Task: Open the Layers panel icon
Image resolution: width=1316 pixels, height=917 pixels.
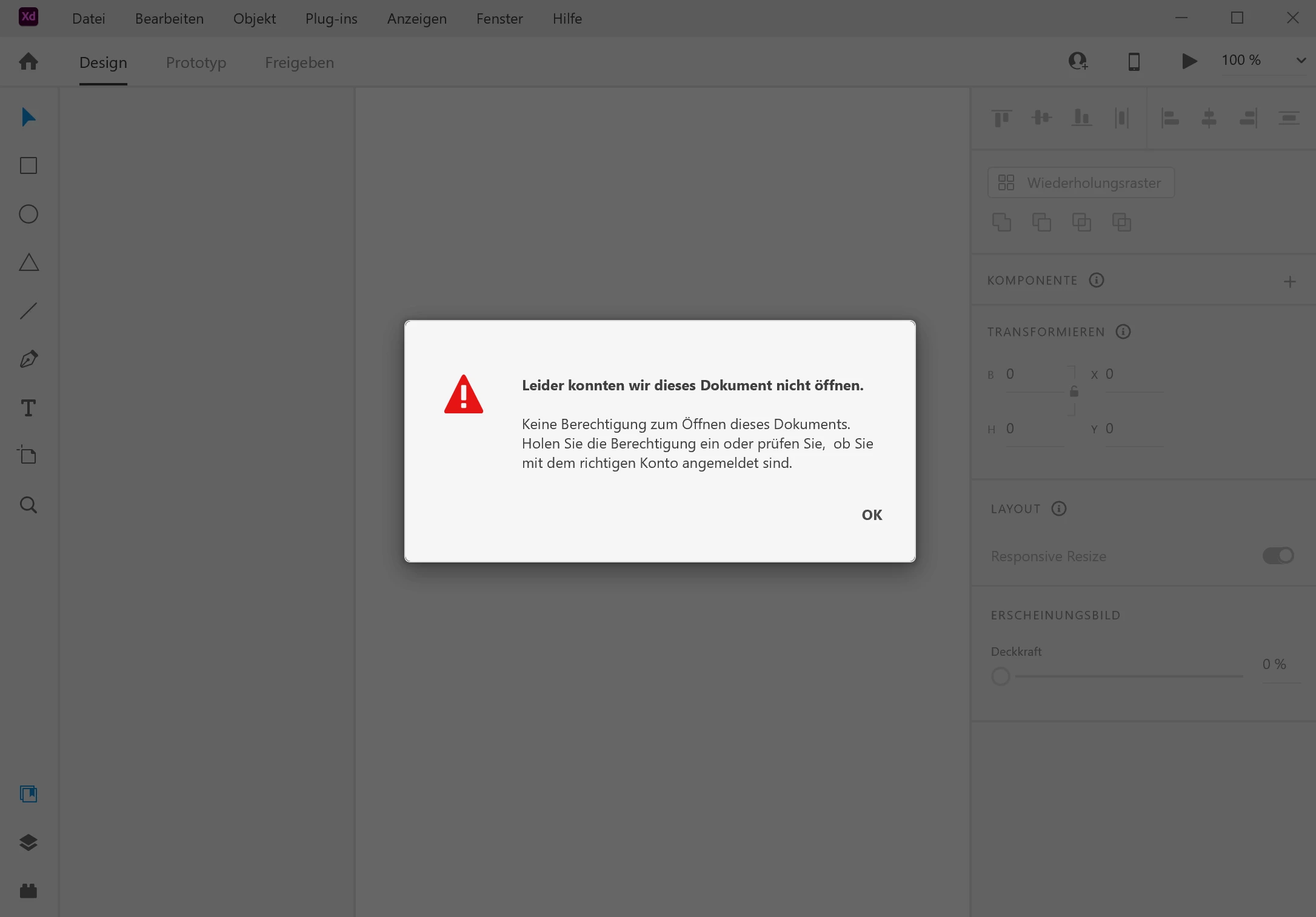Action: [x=28, y=842]
